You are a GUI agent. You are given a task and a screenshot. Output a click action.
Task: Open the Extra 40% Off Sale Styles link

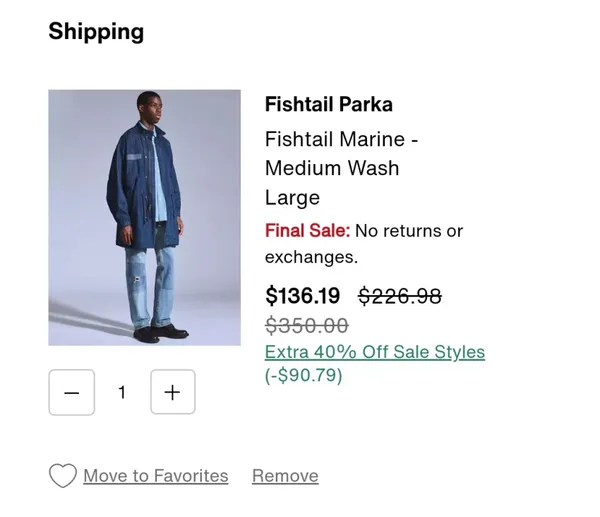click(x=375, y=352)
